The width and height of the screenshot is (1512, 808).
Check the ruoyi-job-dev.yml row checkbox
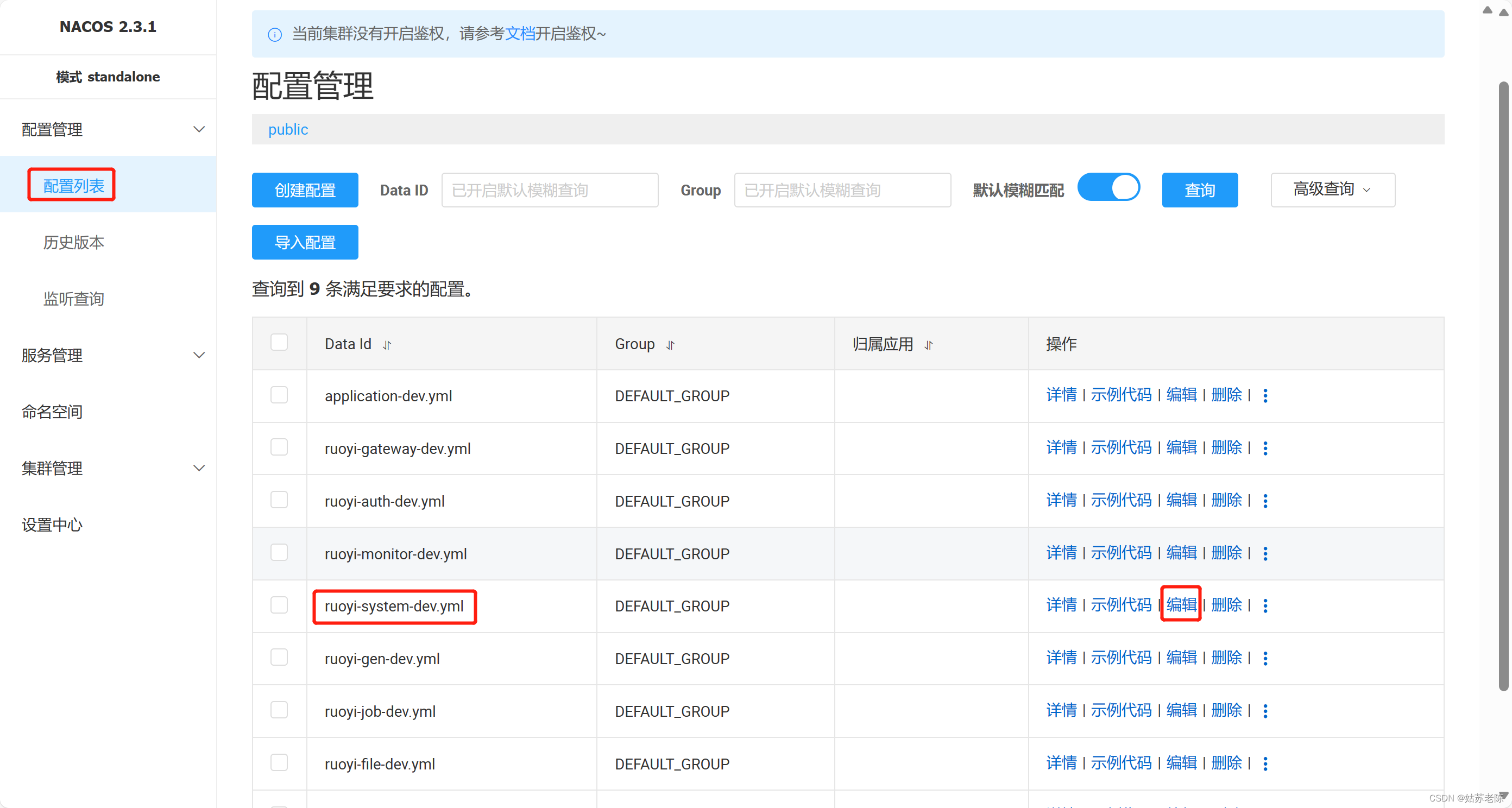pos(279,710)
